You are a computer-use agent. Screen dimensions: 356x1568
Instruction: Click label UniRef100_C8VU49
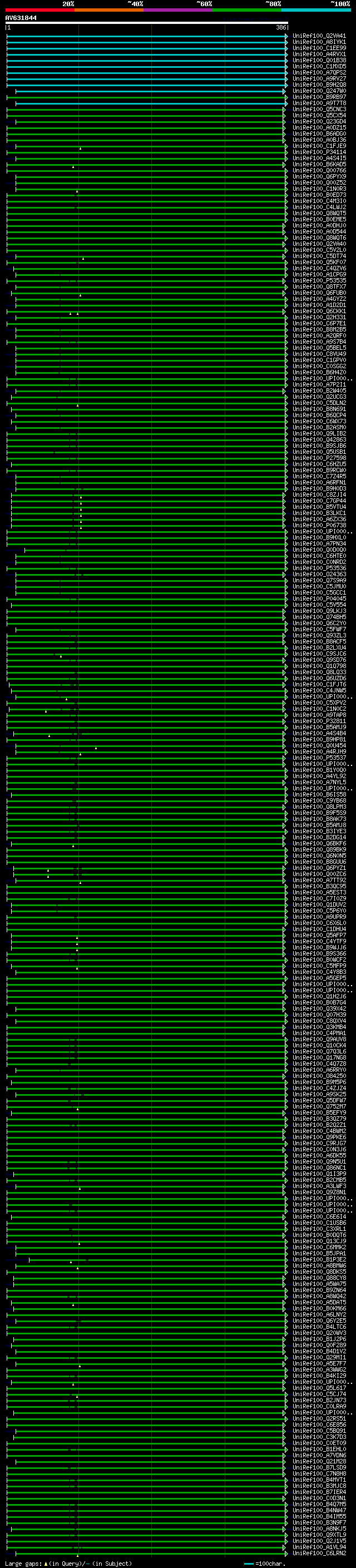(319, 354)
